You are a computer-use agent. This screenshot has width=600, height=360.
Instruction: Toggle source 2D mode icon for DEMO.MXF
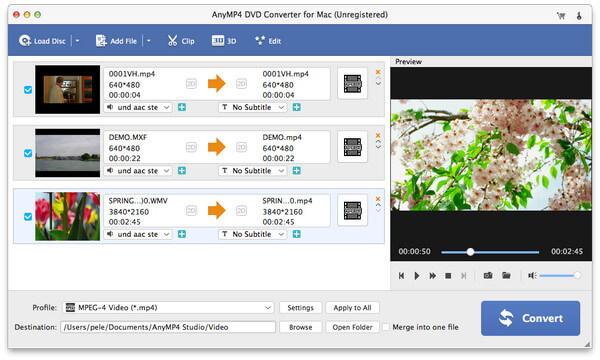pyautogui.click(x=191, y=147)
